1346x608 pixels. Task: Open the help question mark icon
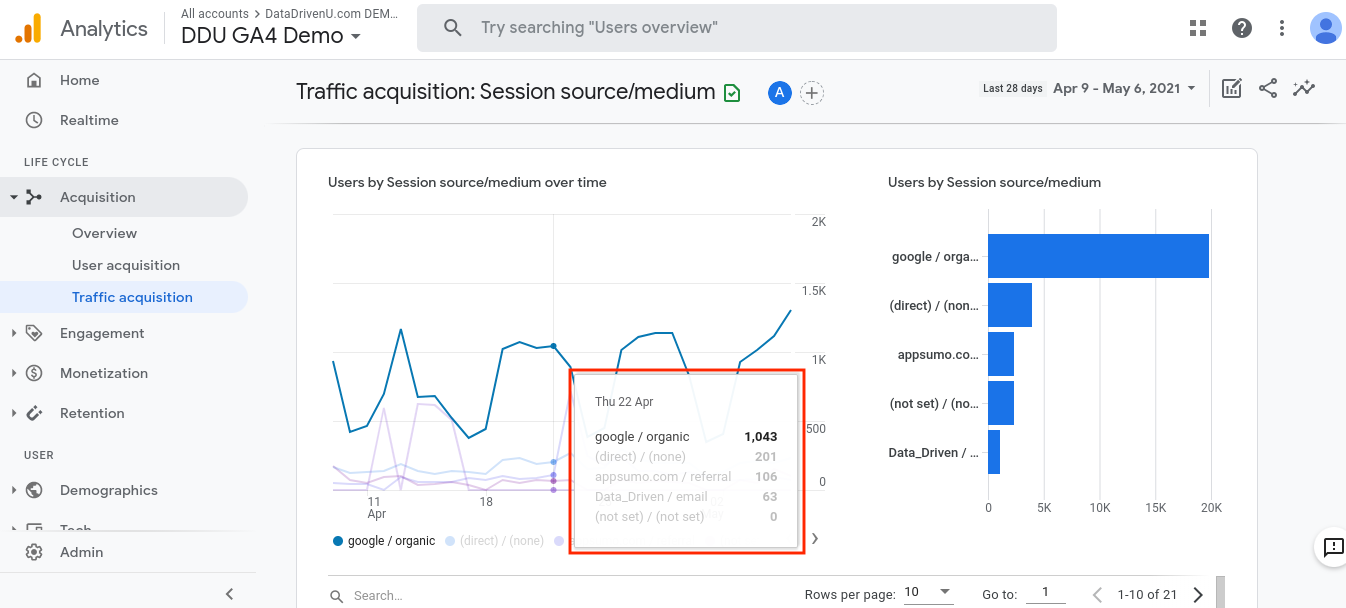pos(1242,28)
